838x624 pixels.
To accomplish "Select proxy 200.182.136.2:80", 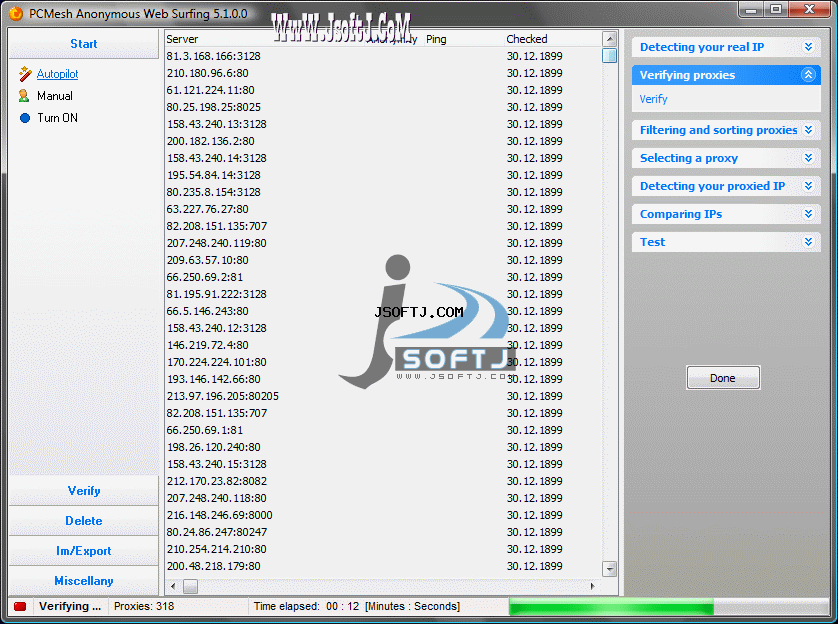I will pos(210,141).
